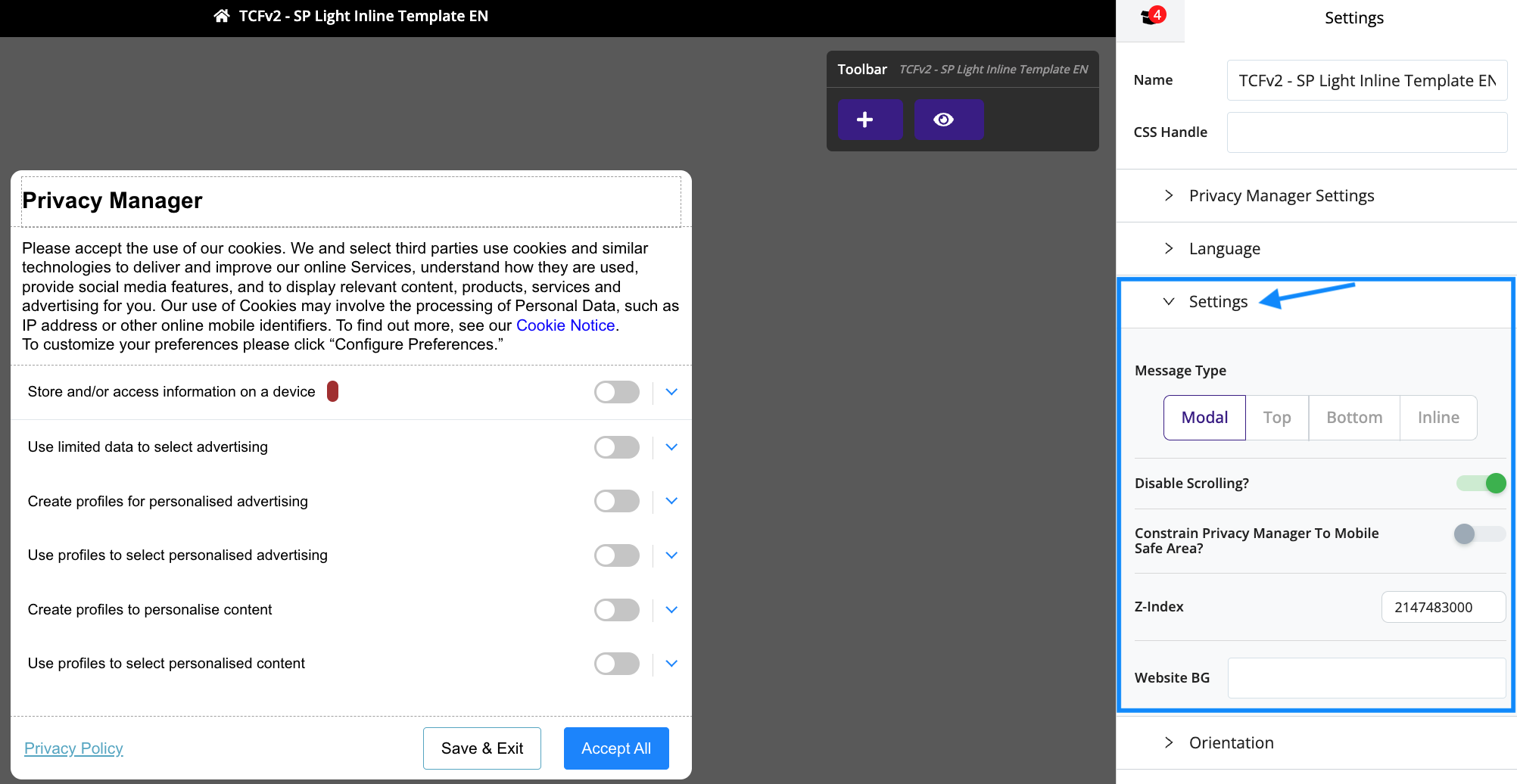The width and height of the screenshot is (1517, 784).
Task: Toggle Use profiles to select personalised content
Action: pos(617,664)
